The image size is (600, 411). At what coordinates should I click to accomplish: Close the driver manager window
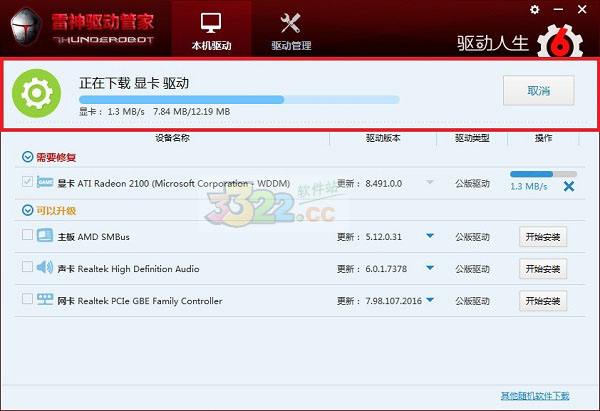(x=582, y=10)
